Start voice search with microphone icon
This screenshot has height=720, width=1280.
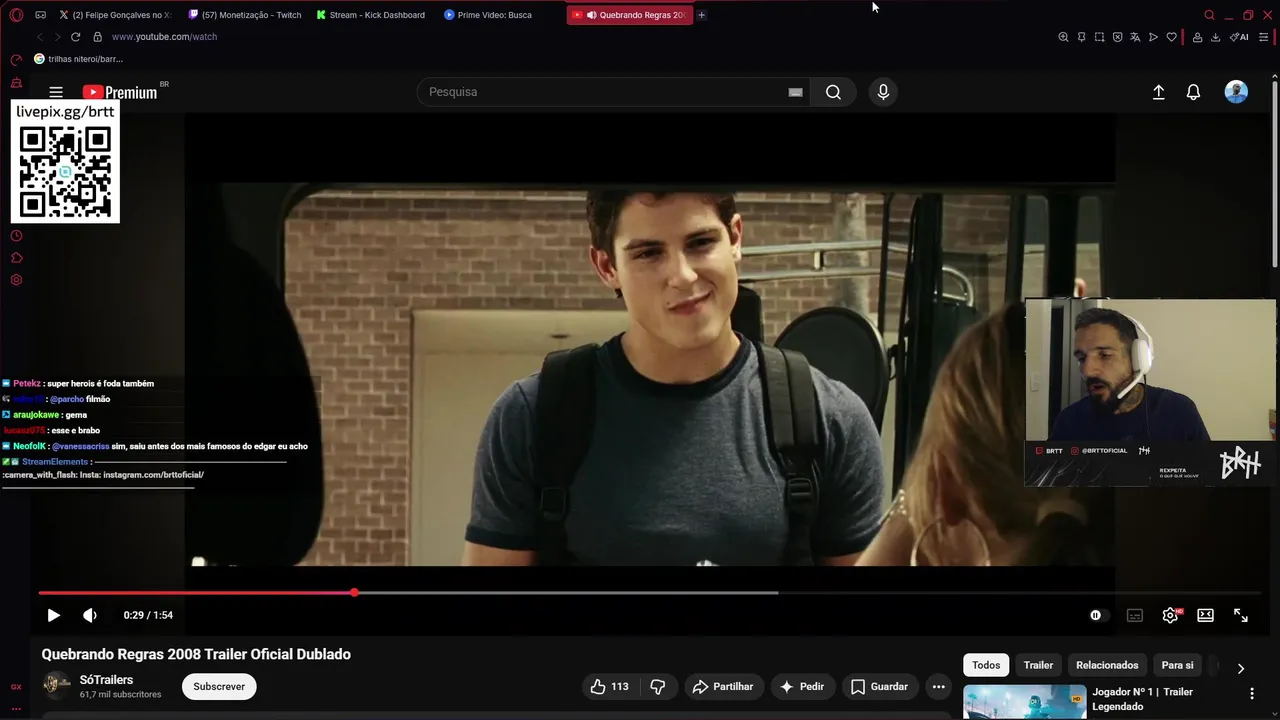883,92
